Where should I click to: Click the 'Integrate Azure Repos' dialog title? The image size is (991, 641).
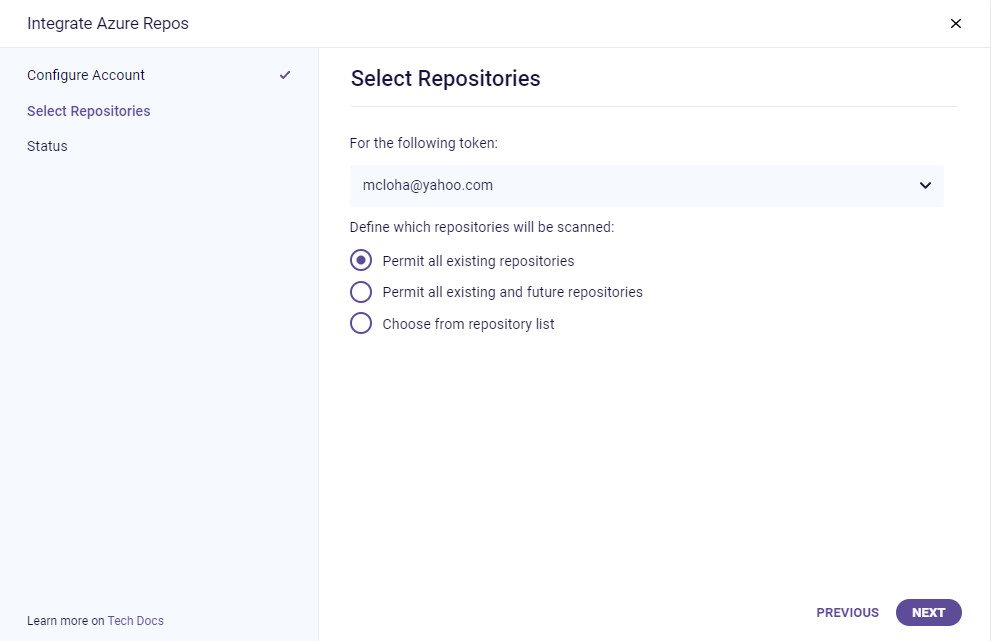(x=108, y=24)
